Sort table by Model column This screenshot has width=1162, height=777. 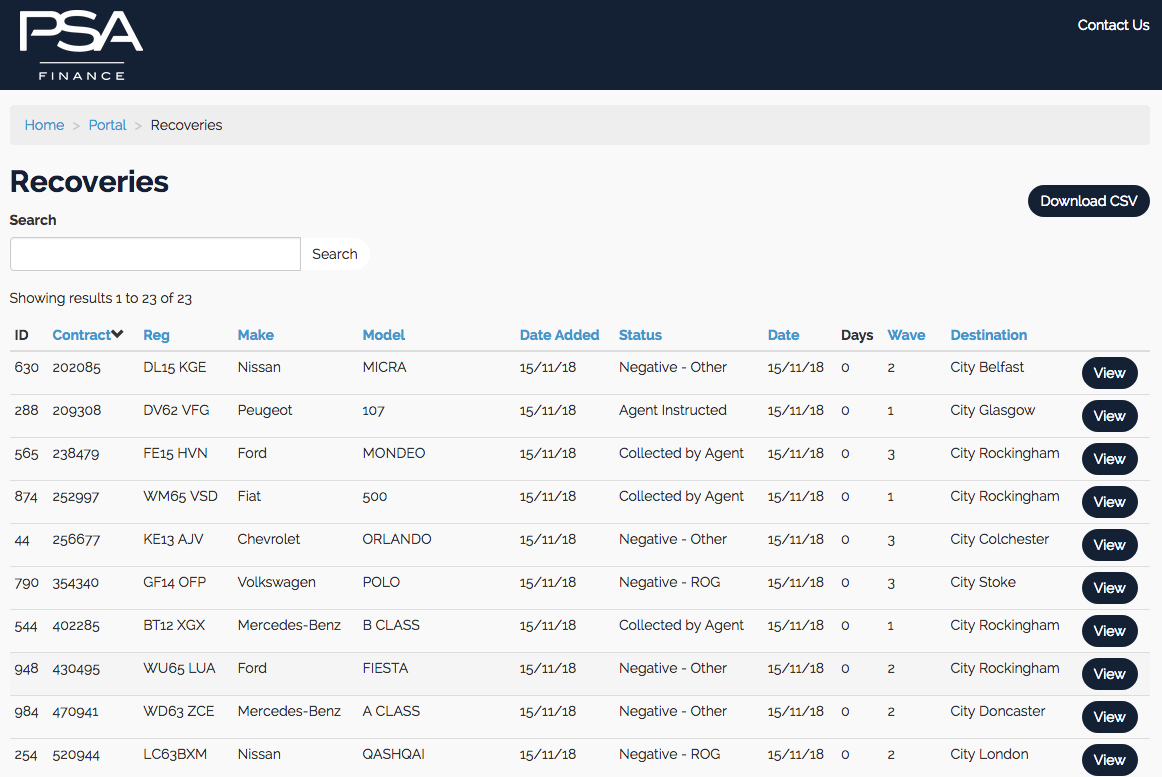384,335
